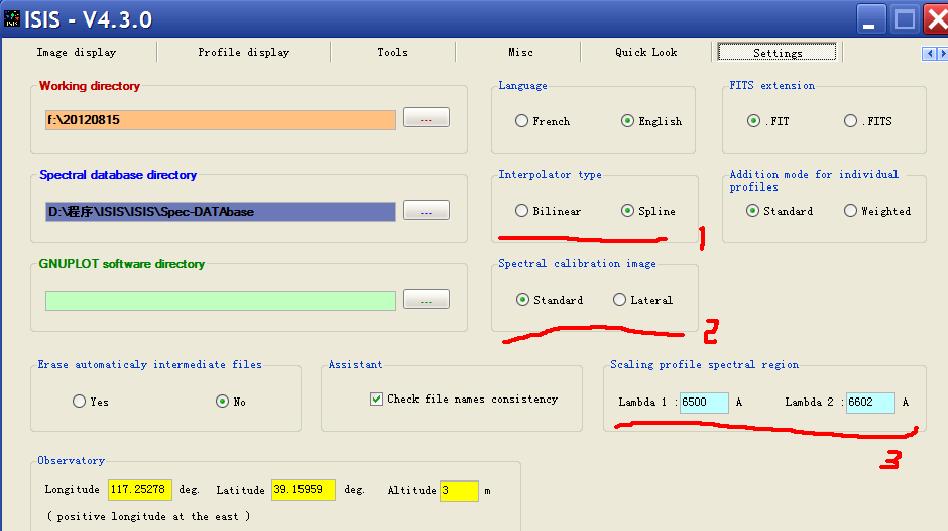This screenshot has height=531, width=948.
Task: Toggle Check file names consistency checkbox
Action: point(376,399)
